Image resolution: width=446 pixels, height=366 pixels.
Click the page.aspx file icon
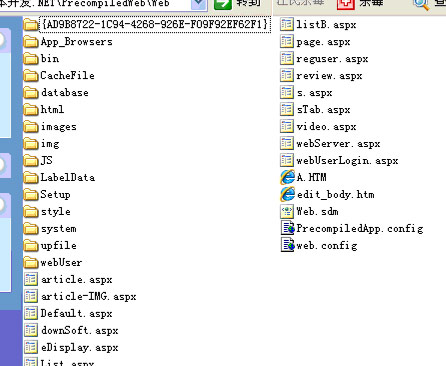(287, 42)
